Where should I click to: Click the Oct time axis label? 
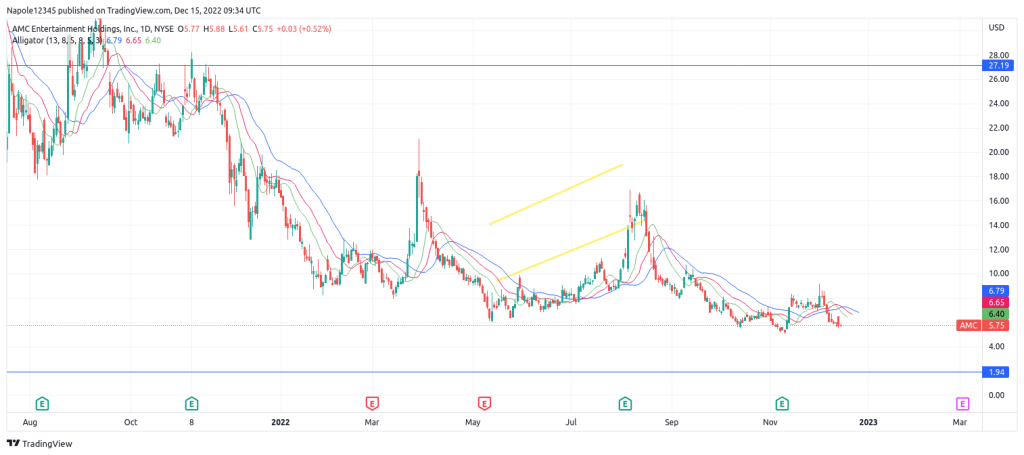[x=130, y=422]
